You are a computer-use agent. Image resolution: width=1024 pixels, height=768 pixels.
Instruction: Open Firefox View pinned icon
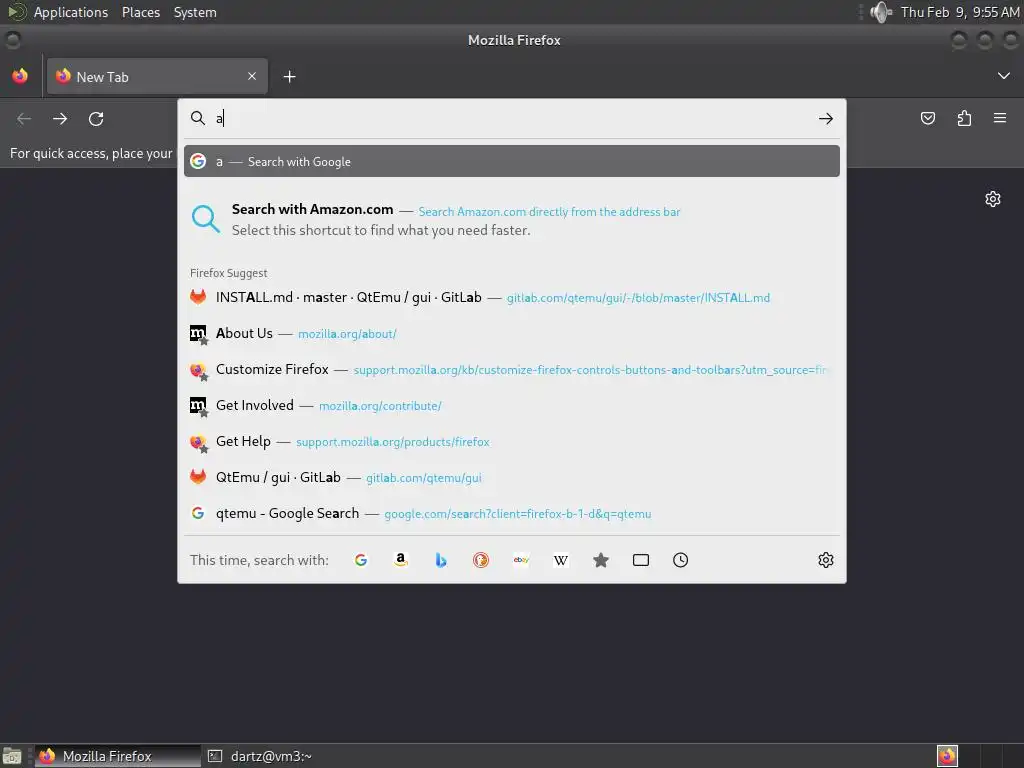(x=20, y=76)
